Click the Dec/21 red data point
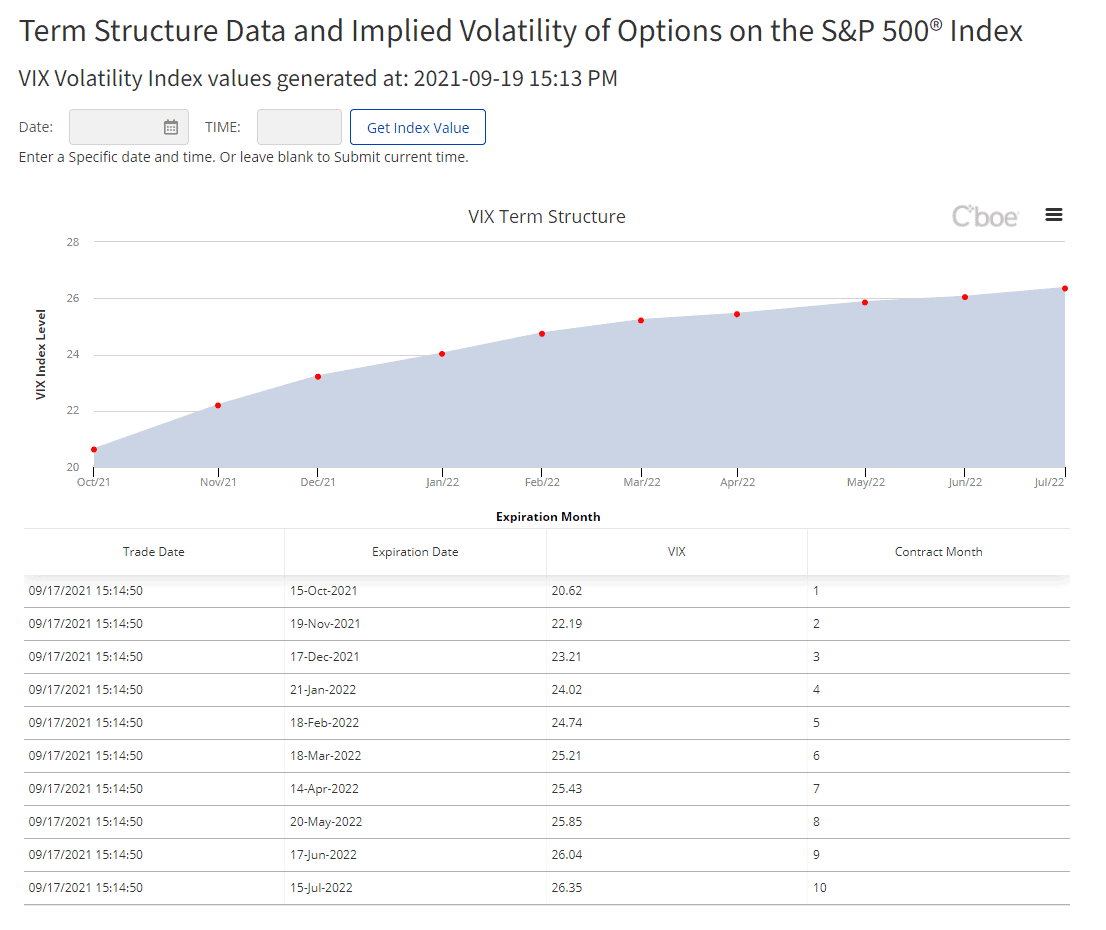The width and height of the screenshot is (1106, 930). point(318,376)
